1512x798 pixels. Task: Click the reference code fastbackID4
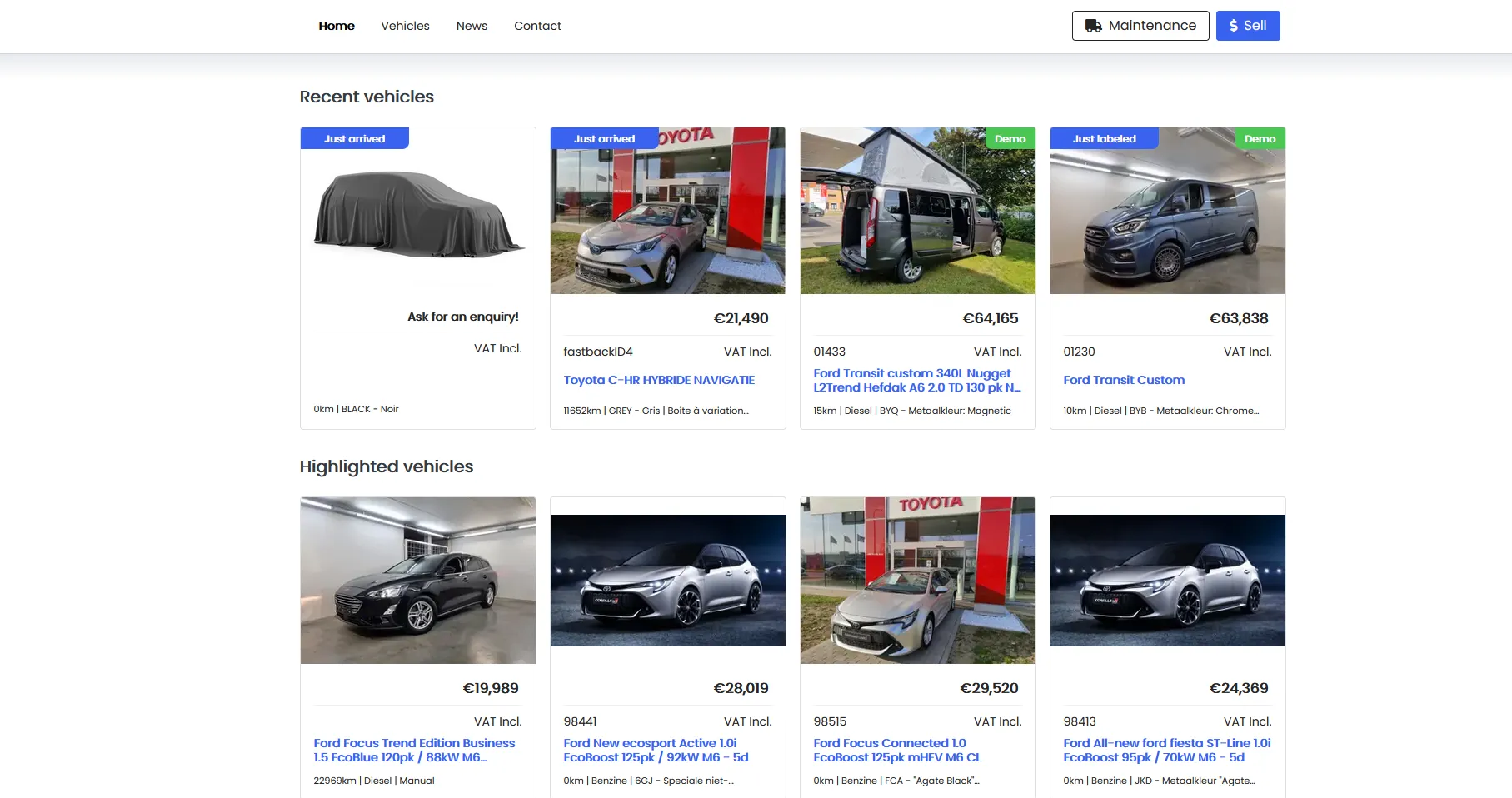[598, 352]
